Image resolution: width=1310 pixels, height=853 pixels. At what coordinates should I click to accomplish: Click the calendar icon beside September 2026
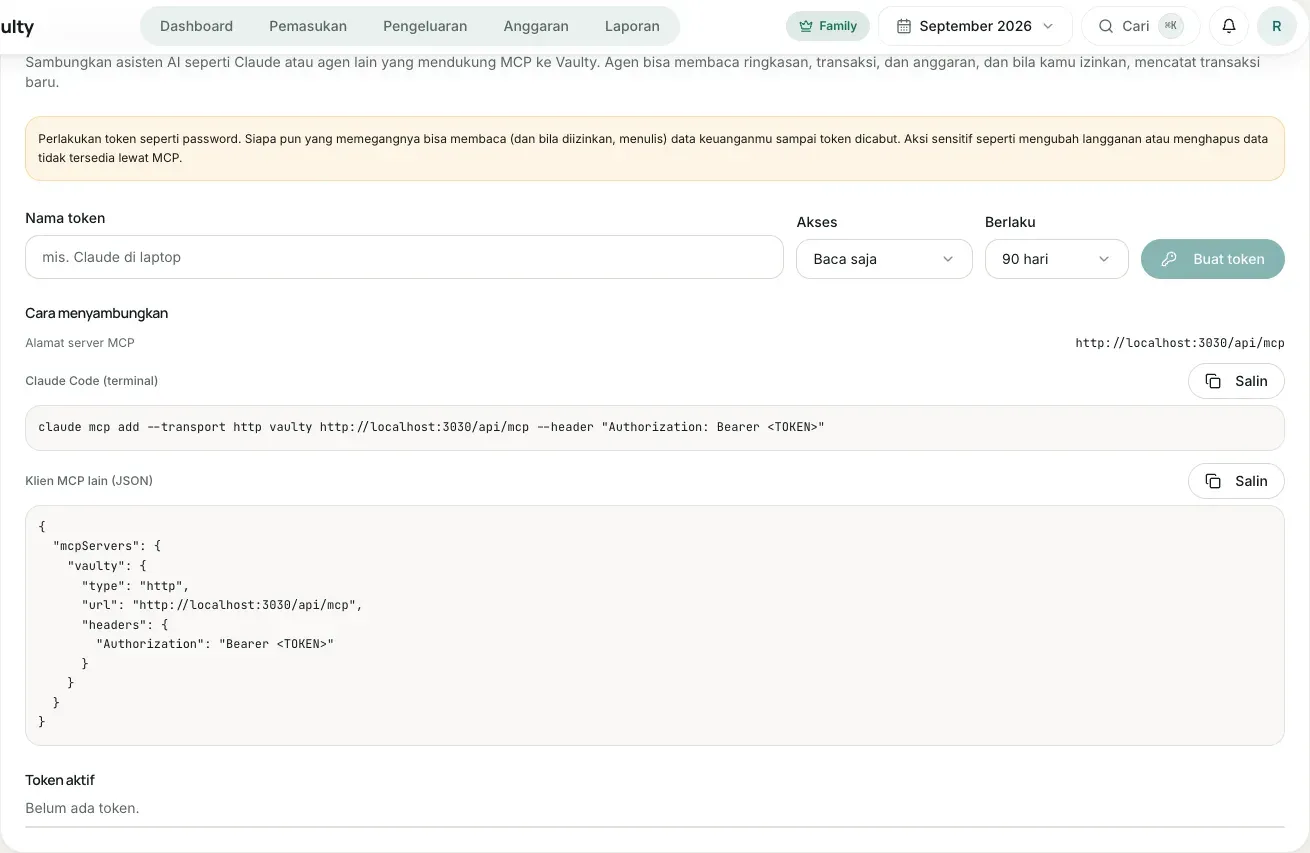904,26
